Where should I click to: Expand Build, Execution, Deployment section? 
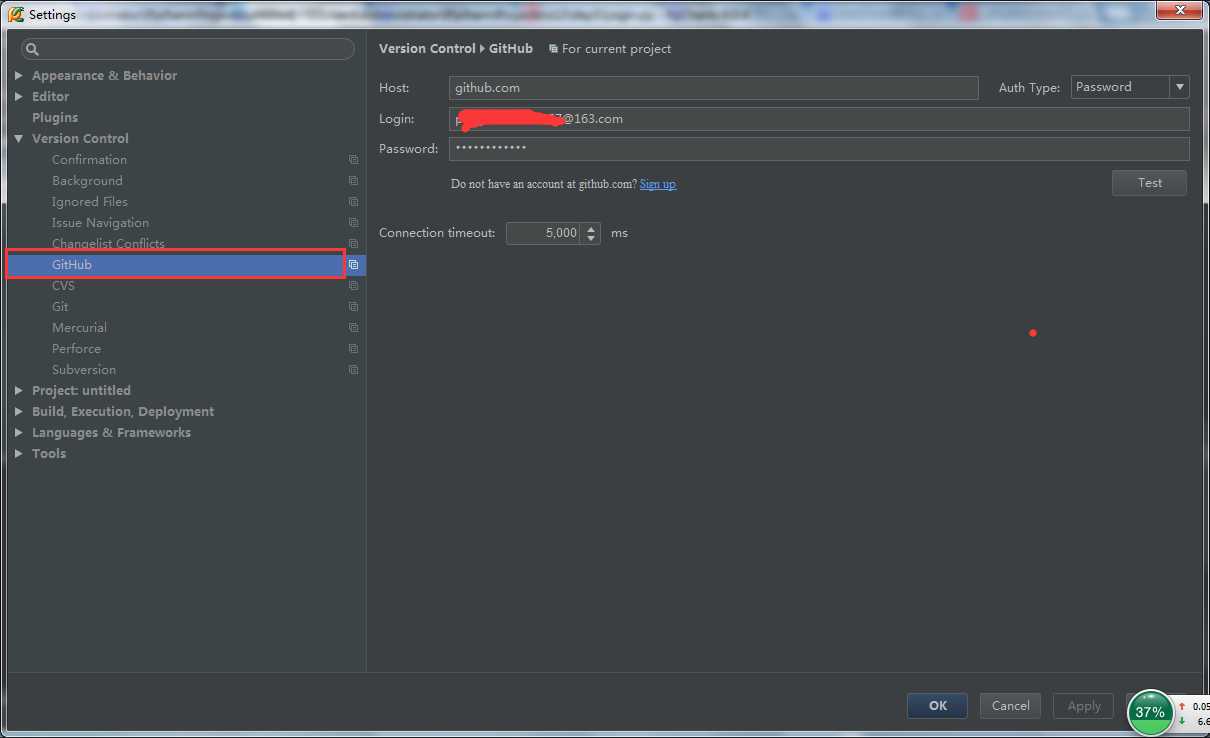point(19,411)
